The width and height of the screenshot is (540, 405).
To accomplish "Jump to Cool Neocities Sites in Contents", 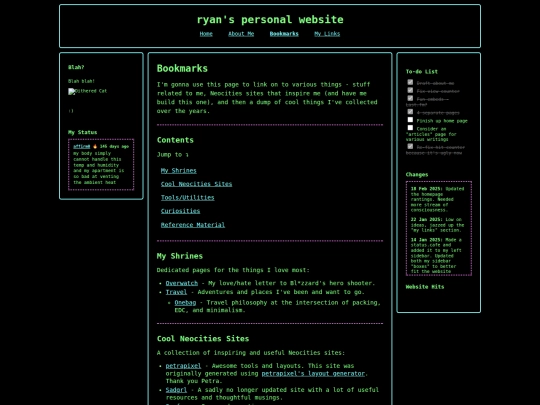I will pyautogui.click(x=196, y=184).
